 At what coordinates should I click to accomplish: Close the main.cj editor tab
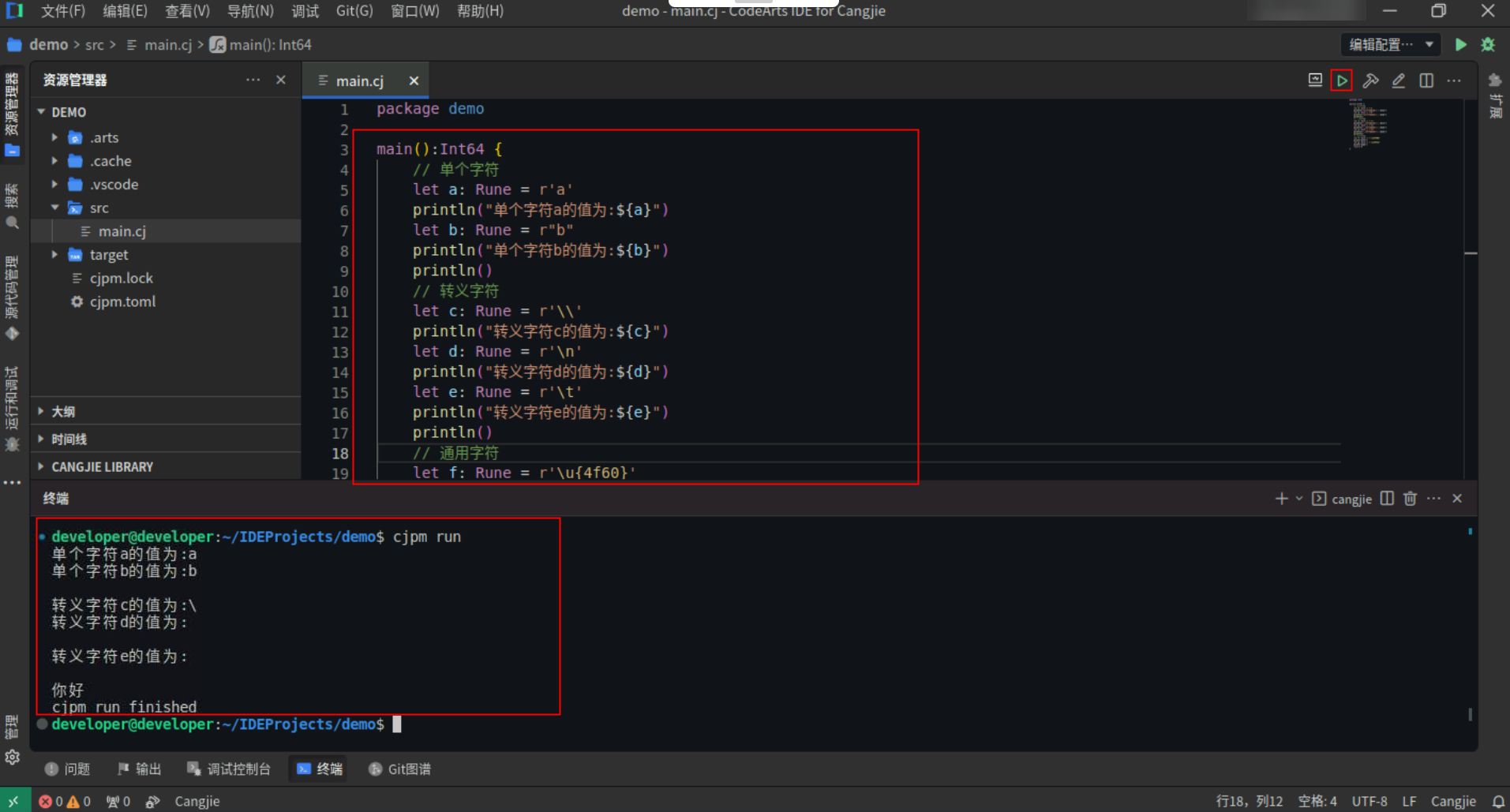(414, 80)
